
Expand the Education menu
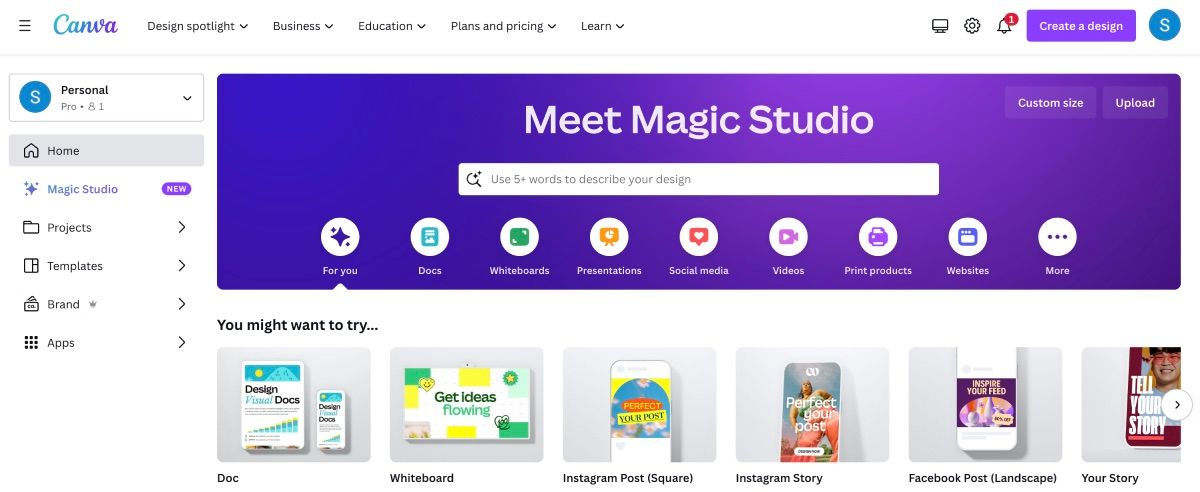pyautogui.click(x=392, y=26)
